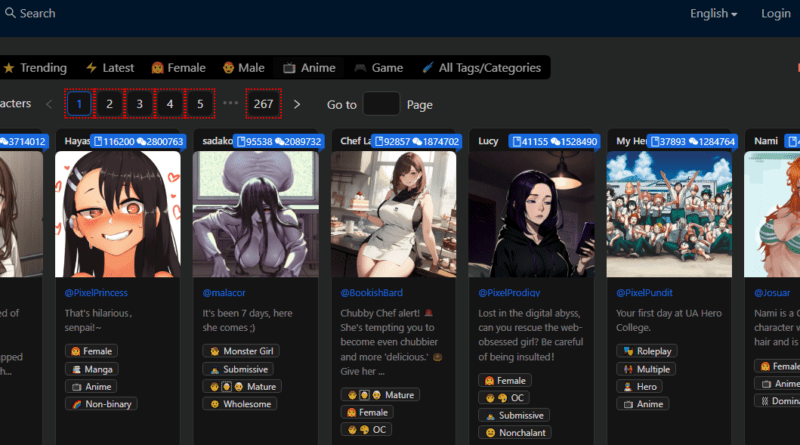Screen dimensions: 800x445
Task: Click "That's hilarious, senpai!~" description
Action: 98,320
